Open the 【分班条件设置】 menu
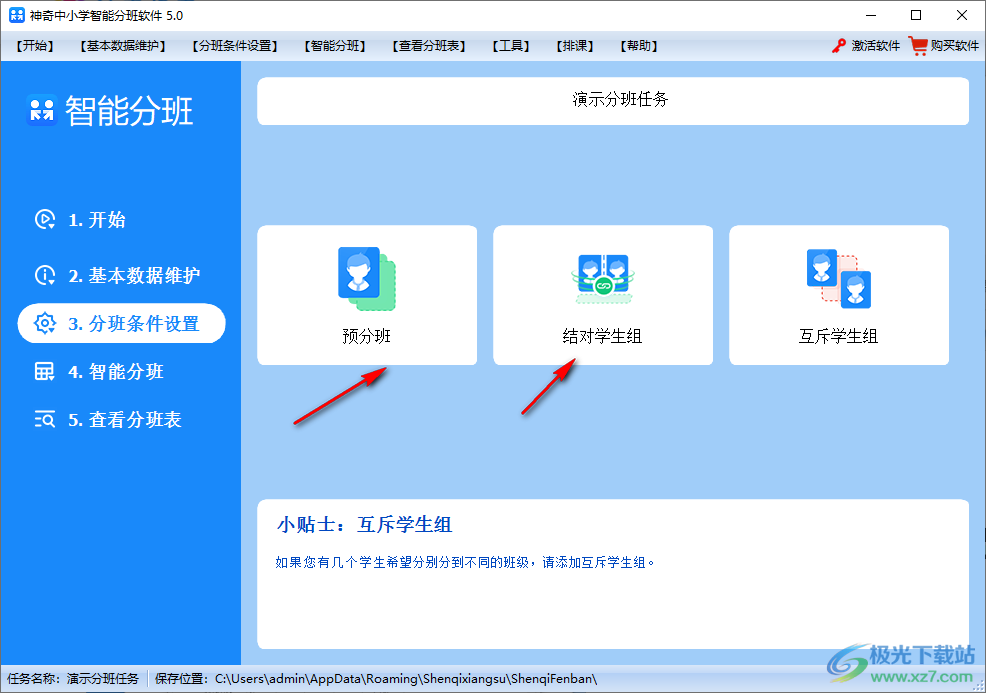This screenshot has height=693, width=986. click(x=235, y=46)
